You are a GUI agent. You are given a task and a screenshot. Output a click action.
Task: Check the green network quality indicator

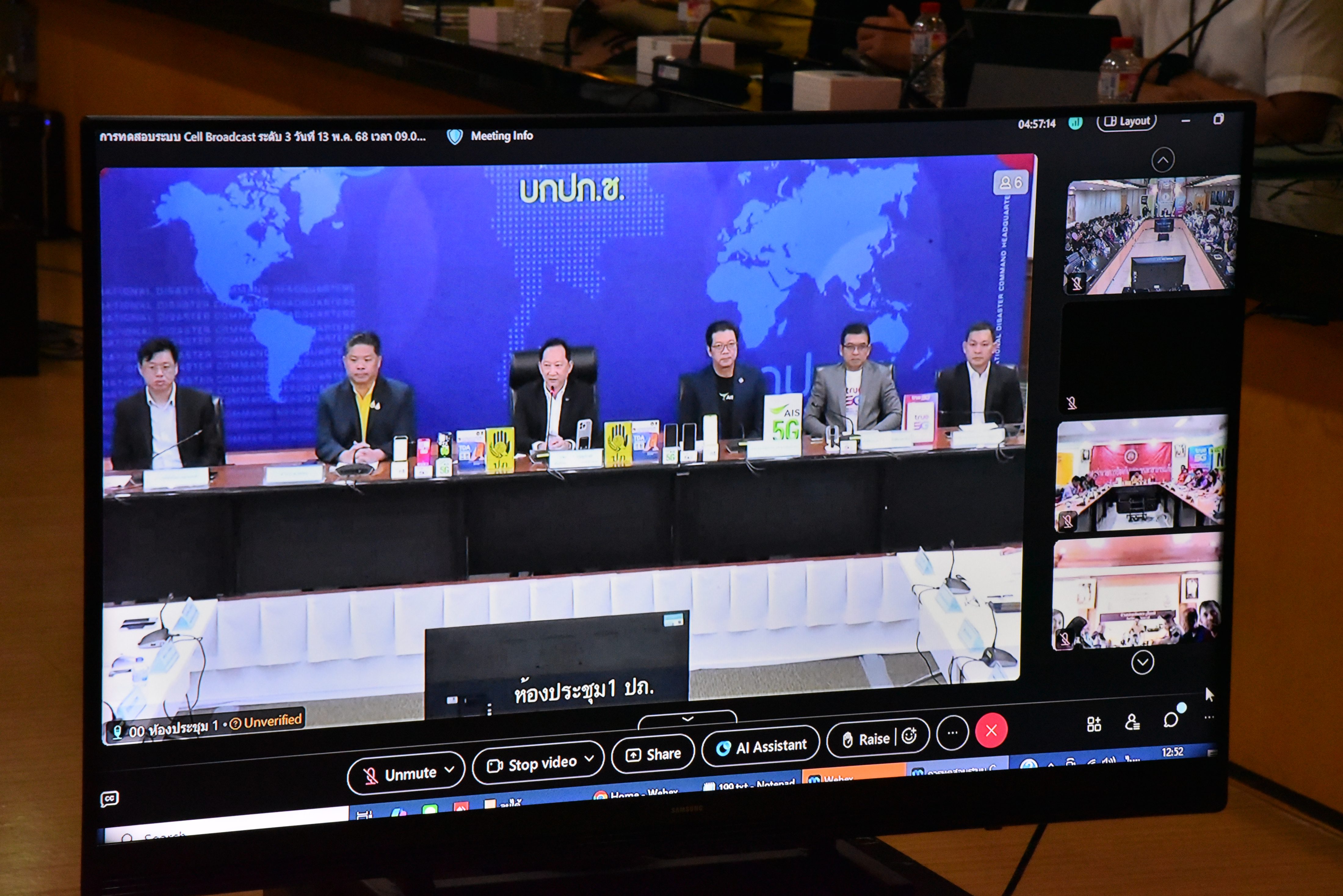pyautogui.click(x=1075, y=123)
